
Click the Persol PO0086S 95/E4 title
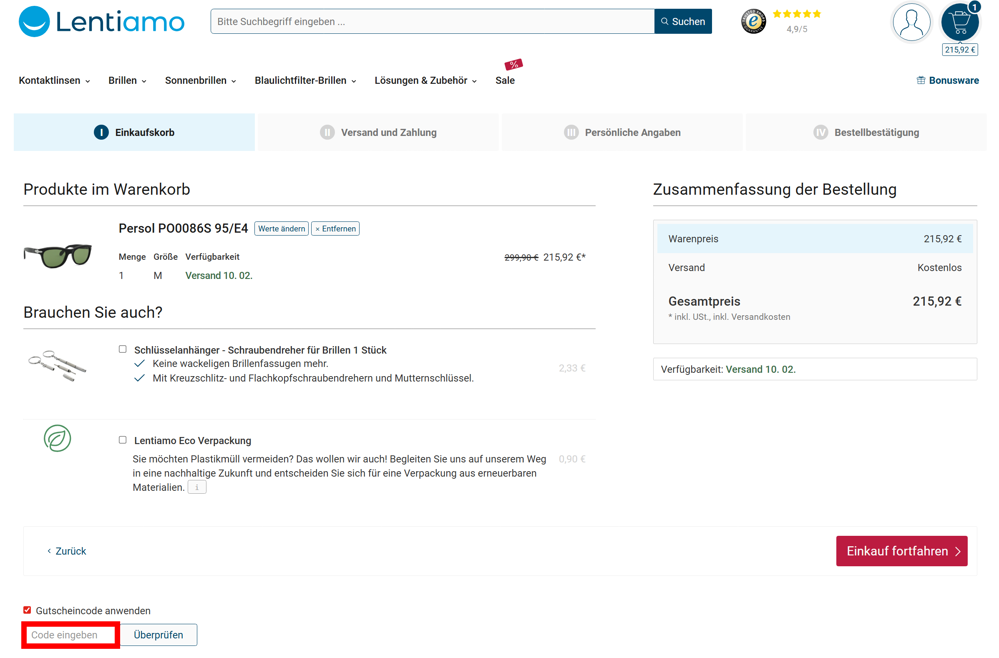click(x=183, y=228)
